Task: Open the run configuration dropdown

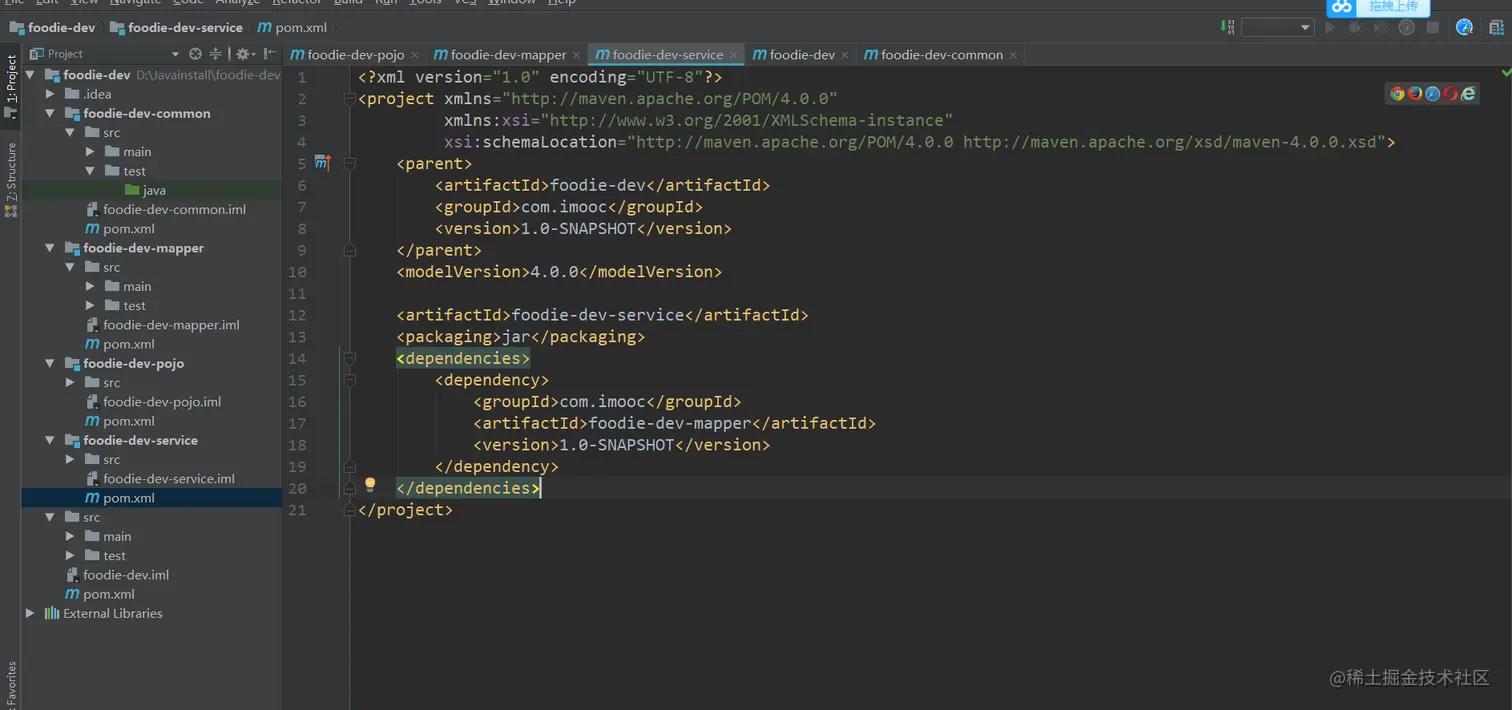Action: pyautogui.click(x=1277, y=28)
